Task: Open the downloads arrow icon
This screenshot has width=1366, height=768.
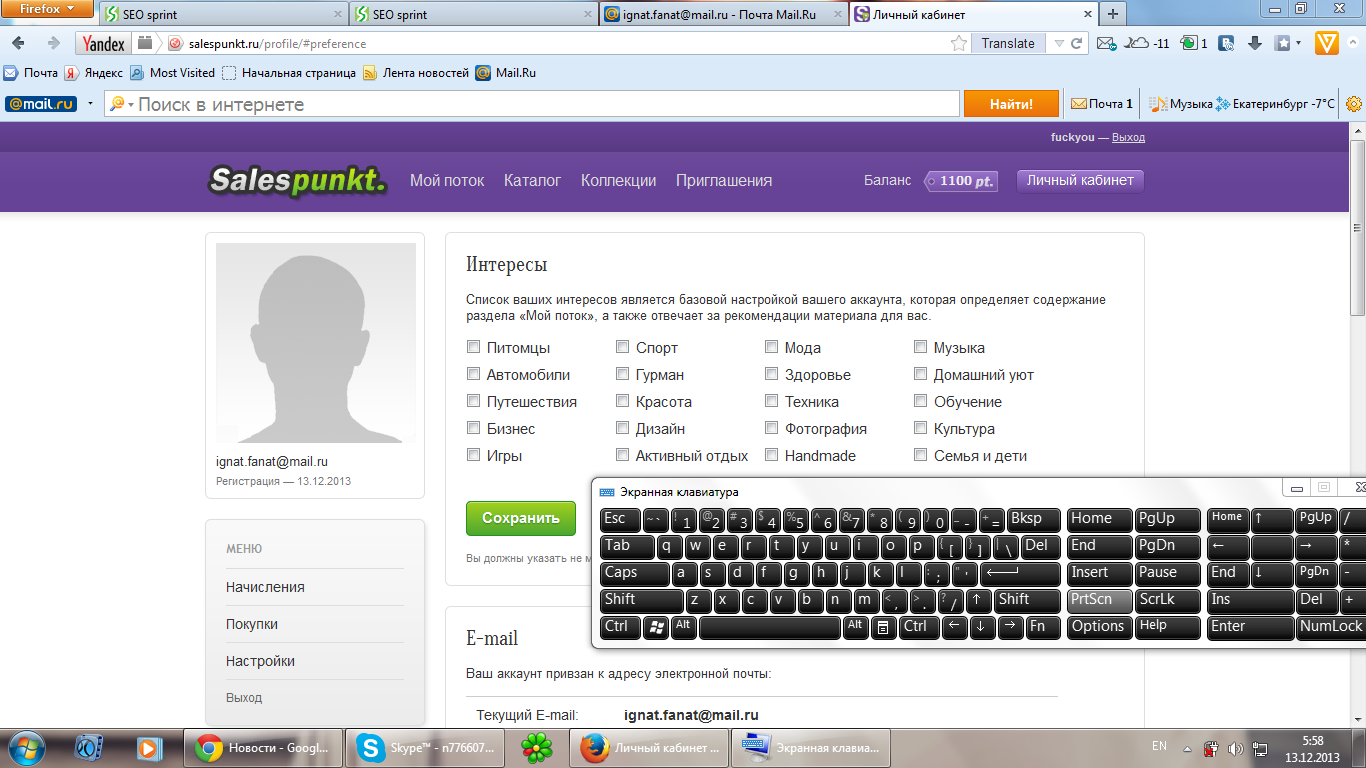Action: point(1254,43)
